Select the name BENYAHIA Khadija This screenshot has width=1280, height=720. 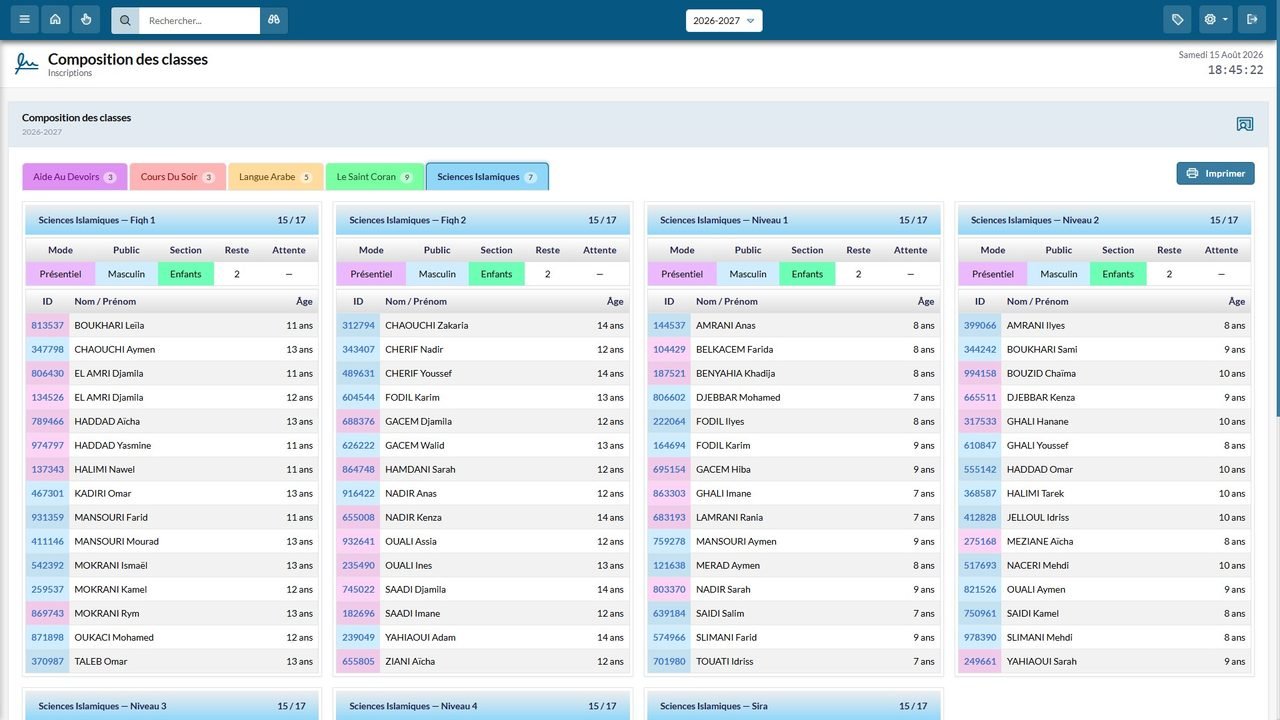[x=735, y=373]
